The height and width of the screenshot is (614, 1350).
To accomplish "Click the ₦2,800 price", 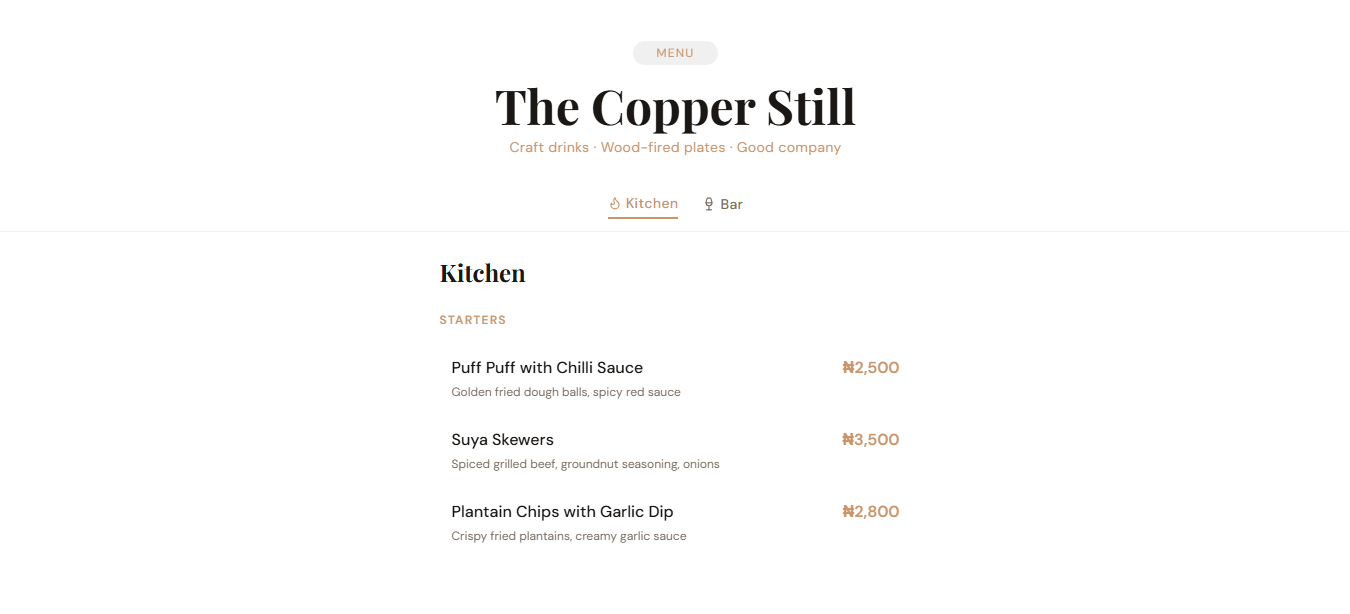I will [x=870, y=512].
